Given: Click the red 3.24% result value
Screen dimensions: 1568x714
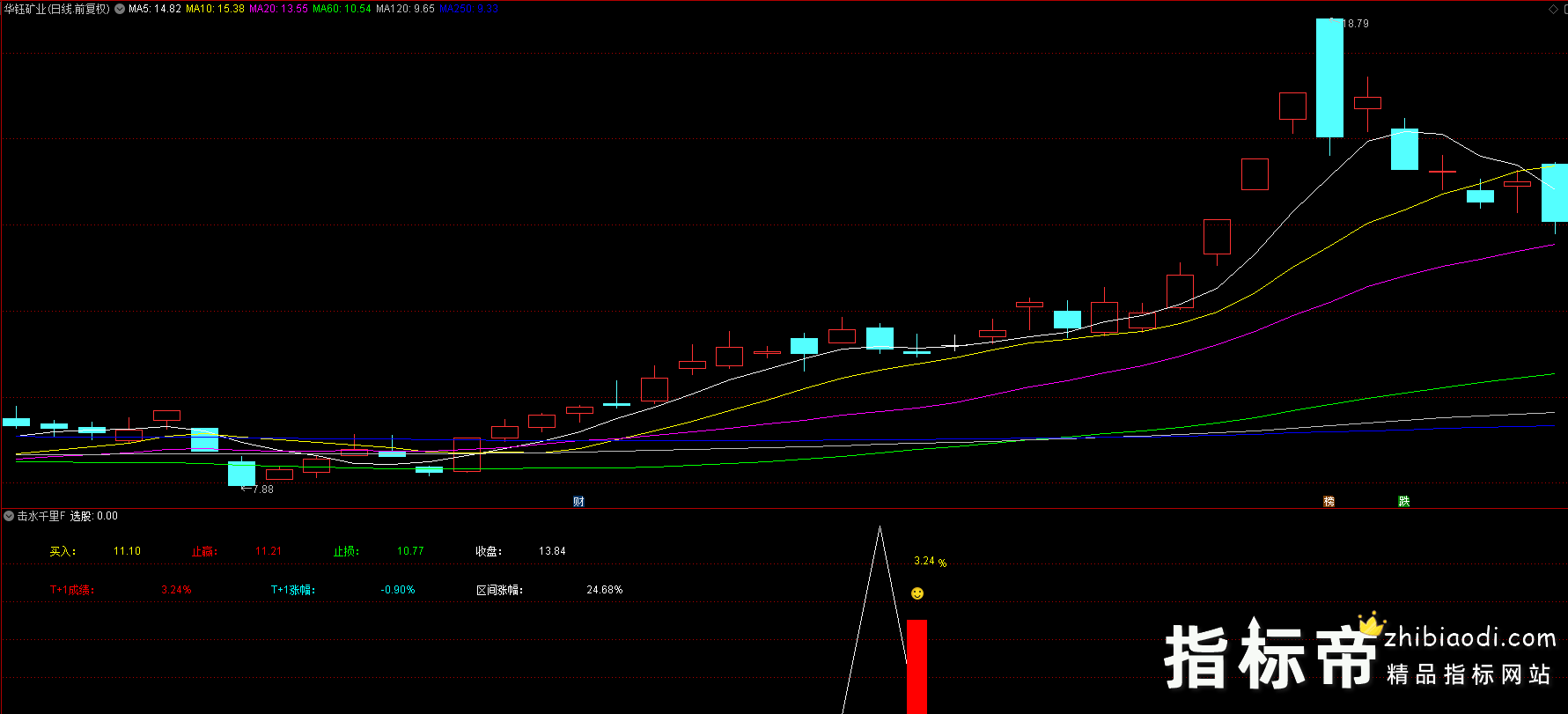Looking at the screenshot, I should (176, 590).
